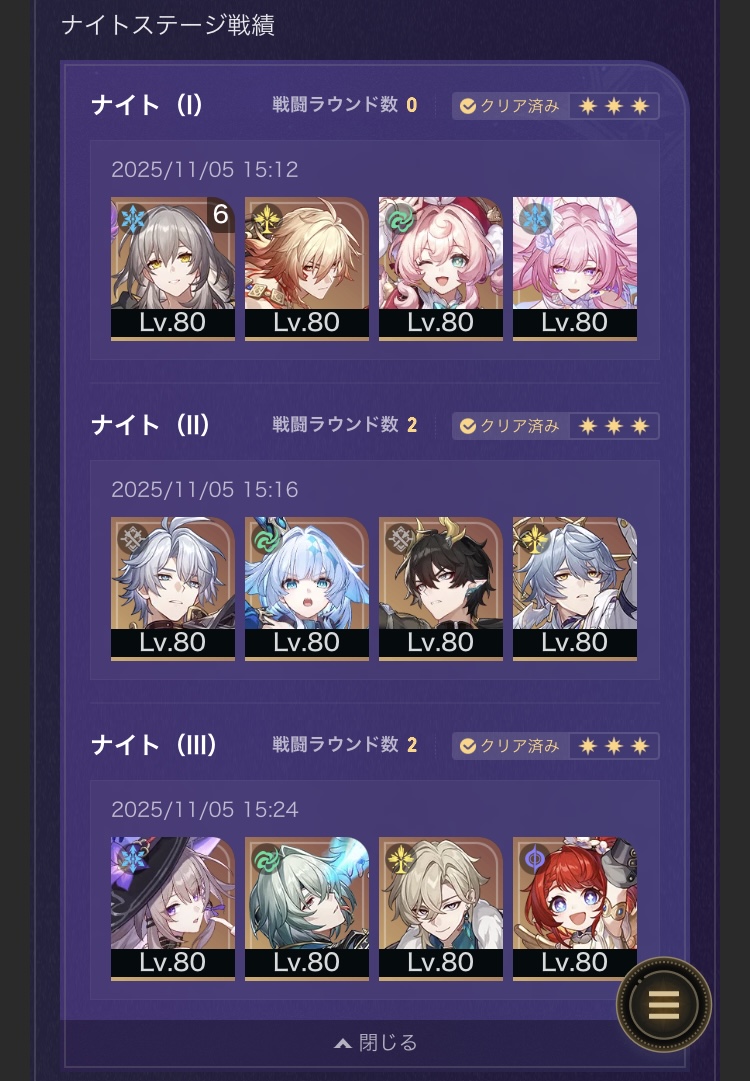Click the Quantum element icon on red-haired character

(534, 858)
